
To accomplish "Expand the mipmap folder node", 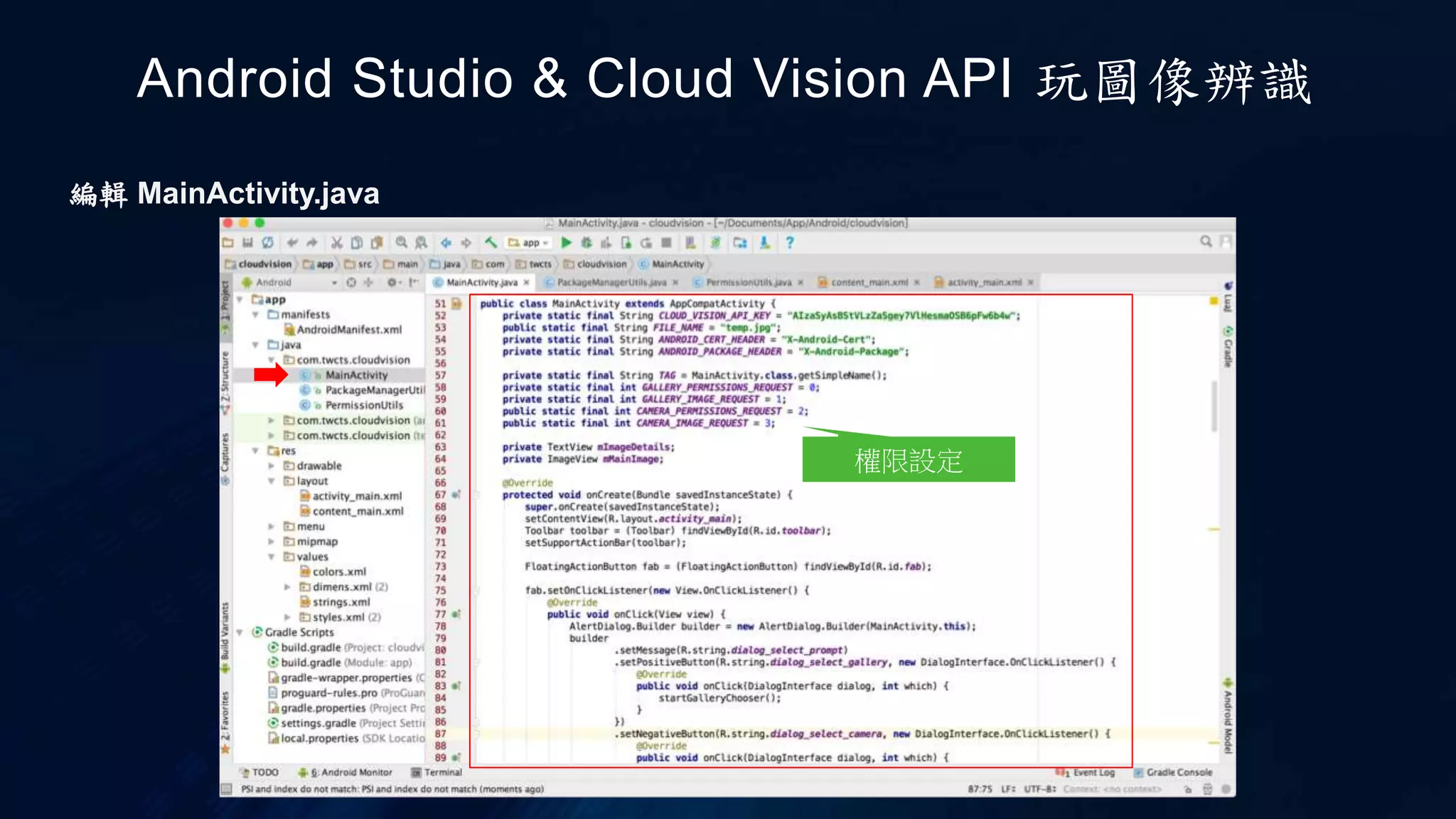I will click(271, 542).
